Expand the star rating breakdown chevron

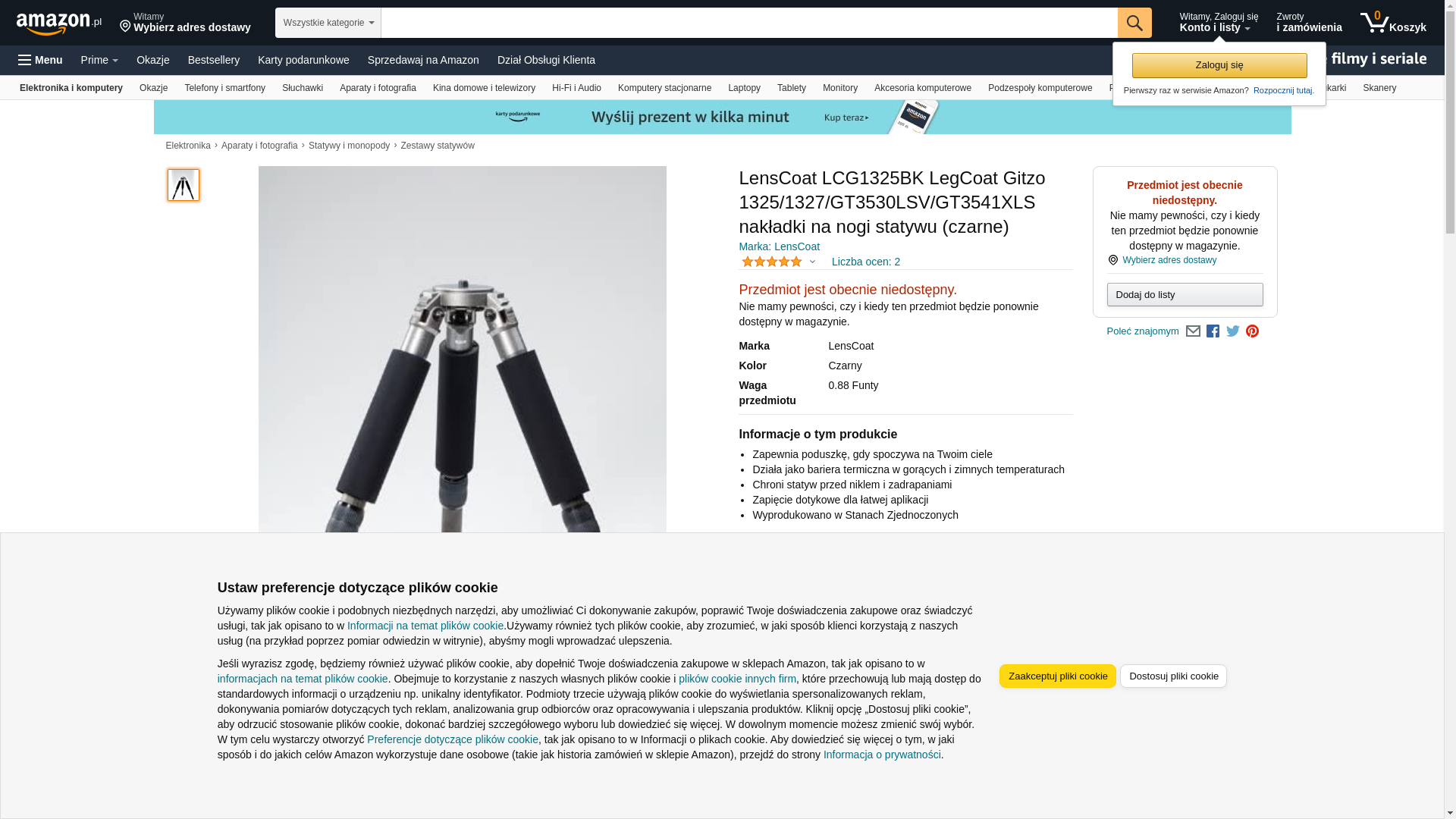[x=812, y=262]
